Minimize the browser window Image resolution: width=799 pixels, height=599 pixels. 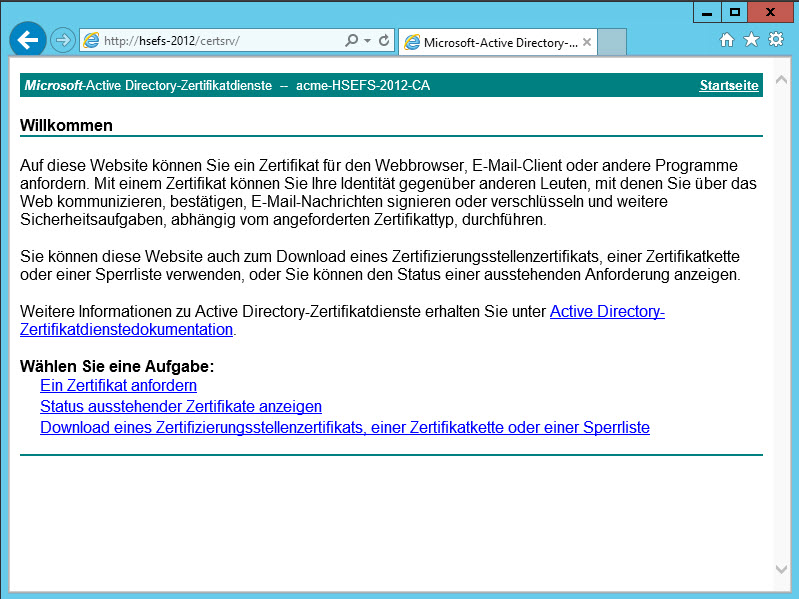(707, 12)
